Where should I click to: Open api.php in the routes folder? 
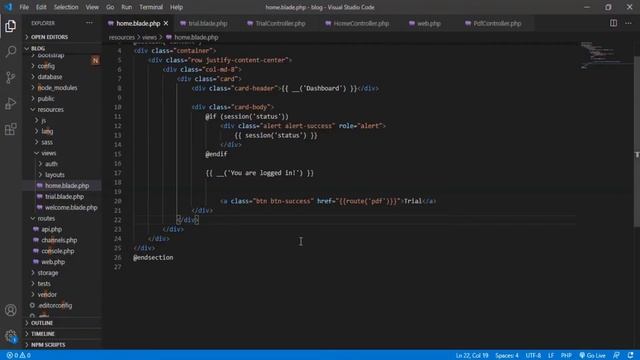[x=51, y=229]
